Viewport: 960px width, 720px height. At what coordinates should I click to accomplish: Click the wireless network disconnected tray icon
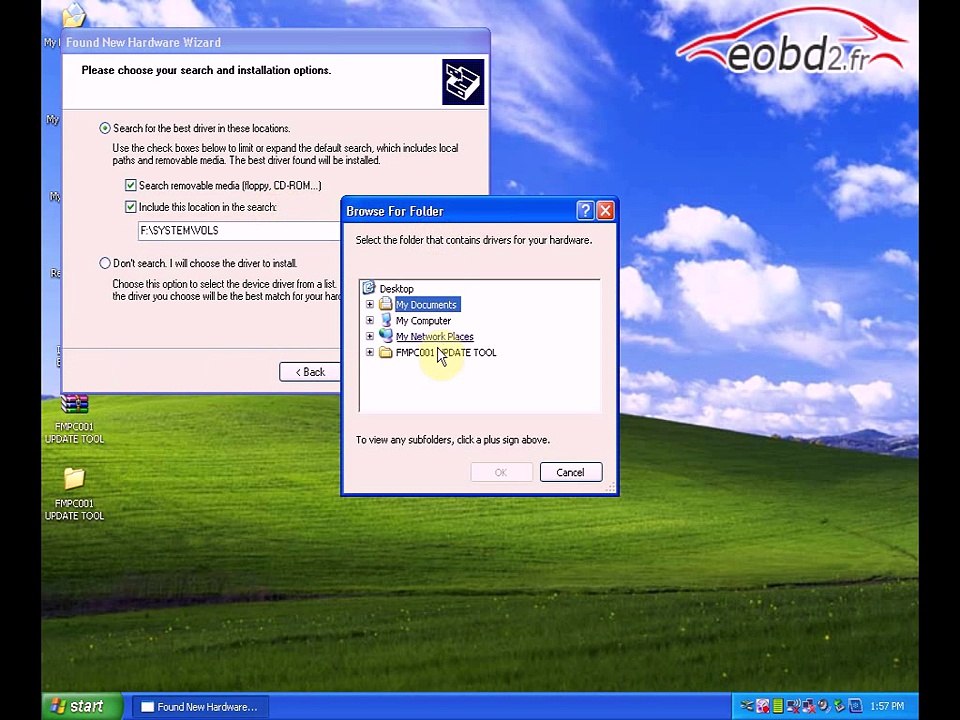793,706
